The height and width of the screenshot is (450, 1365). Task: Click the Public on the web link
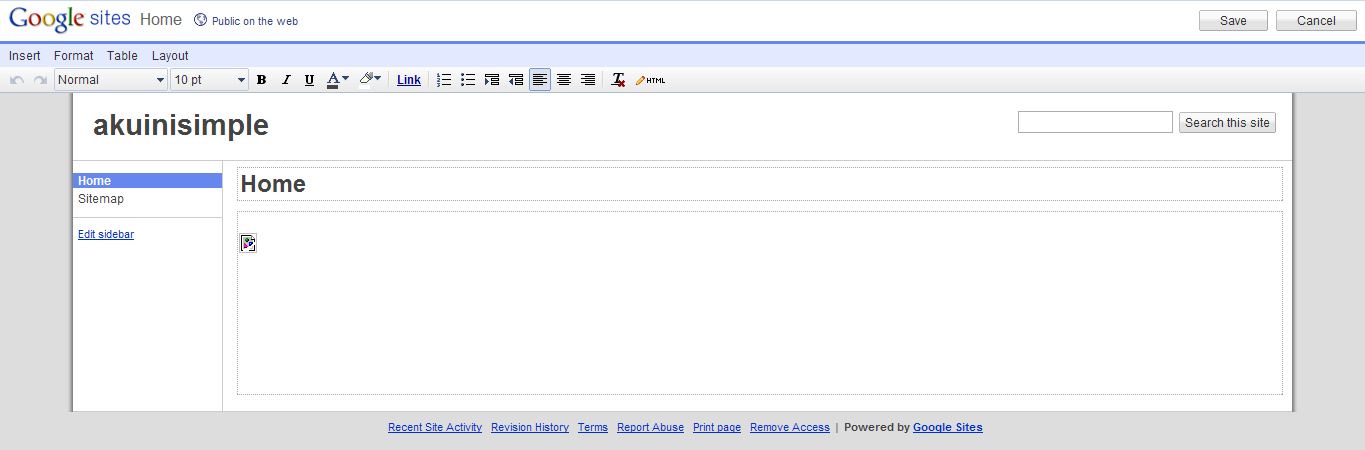pos(255,21)
